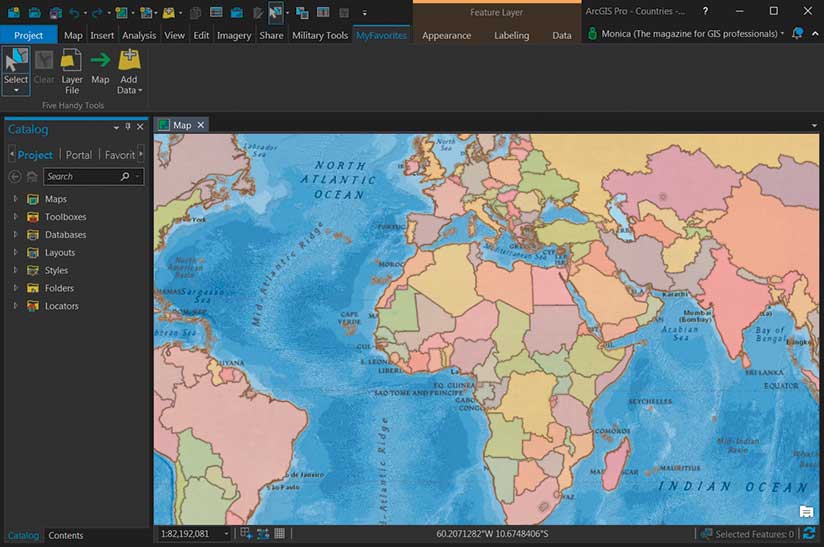The image size is (824, 547).
Task: Click the home icon in the Catalog pane
Action: pos(32,177)
